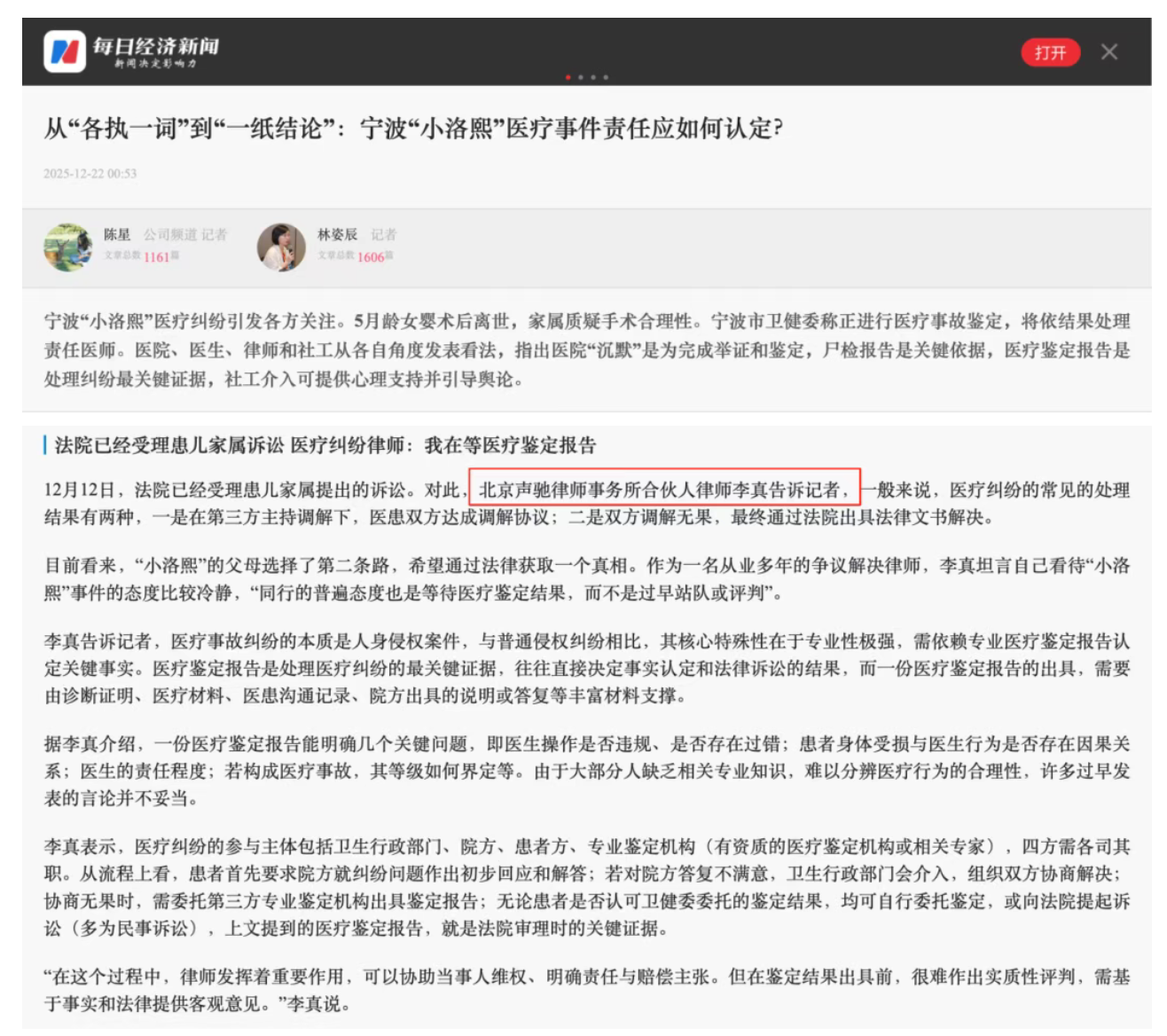
Task: Click the article headline about 宁波“小洛熙”
Action: (x=413, y=129)
